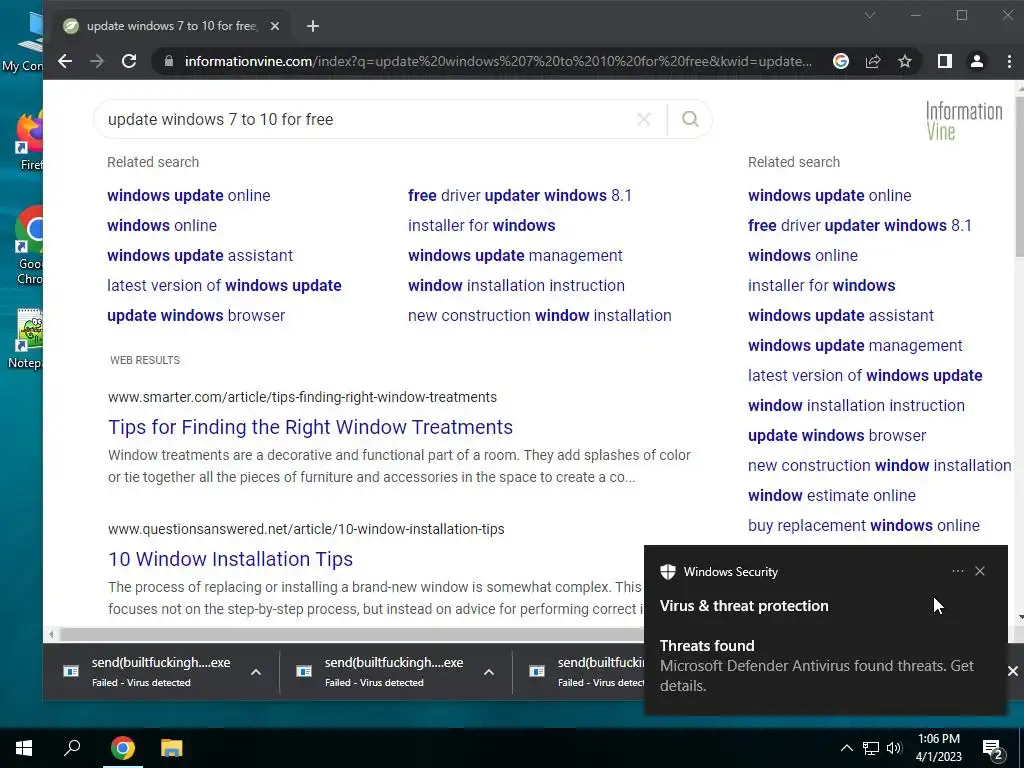Open taskbar search
Screen dimensions: 1024x768
tap(72, 748)
